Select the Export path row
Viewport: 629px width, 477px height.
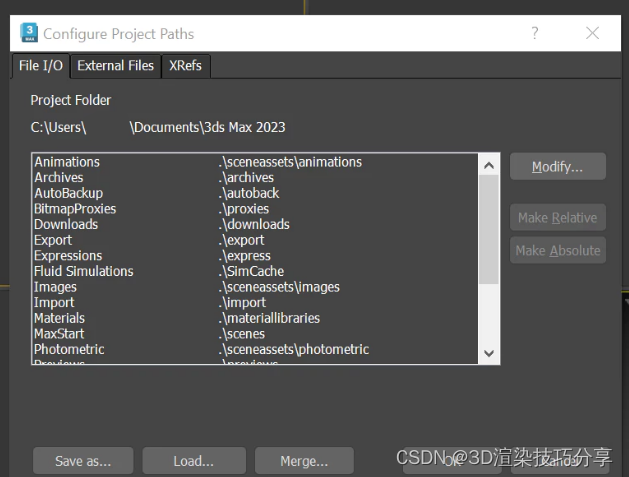(x=255, y=240)
